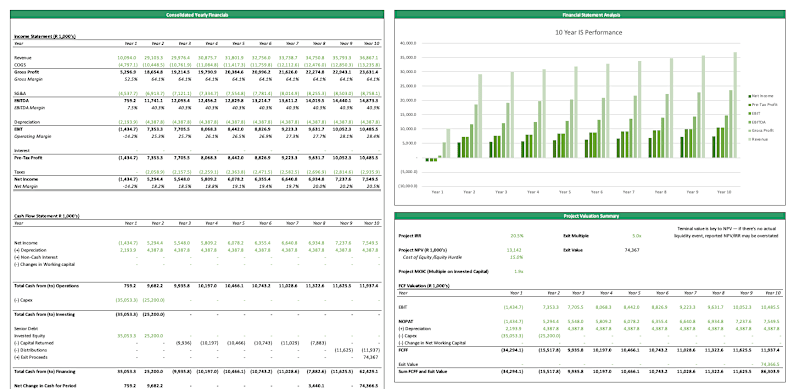This screenshot has height=389, width=800.
Task: Select the 10 Year IS Performance chart title
Action: (588, 32)
